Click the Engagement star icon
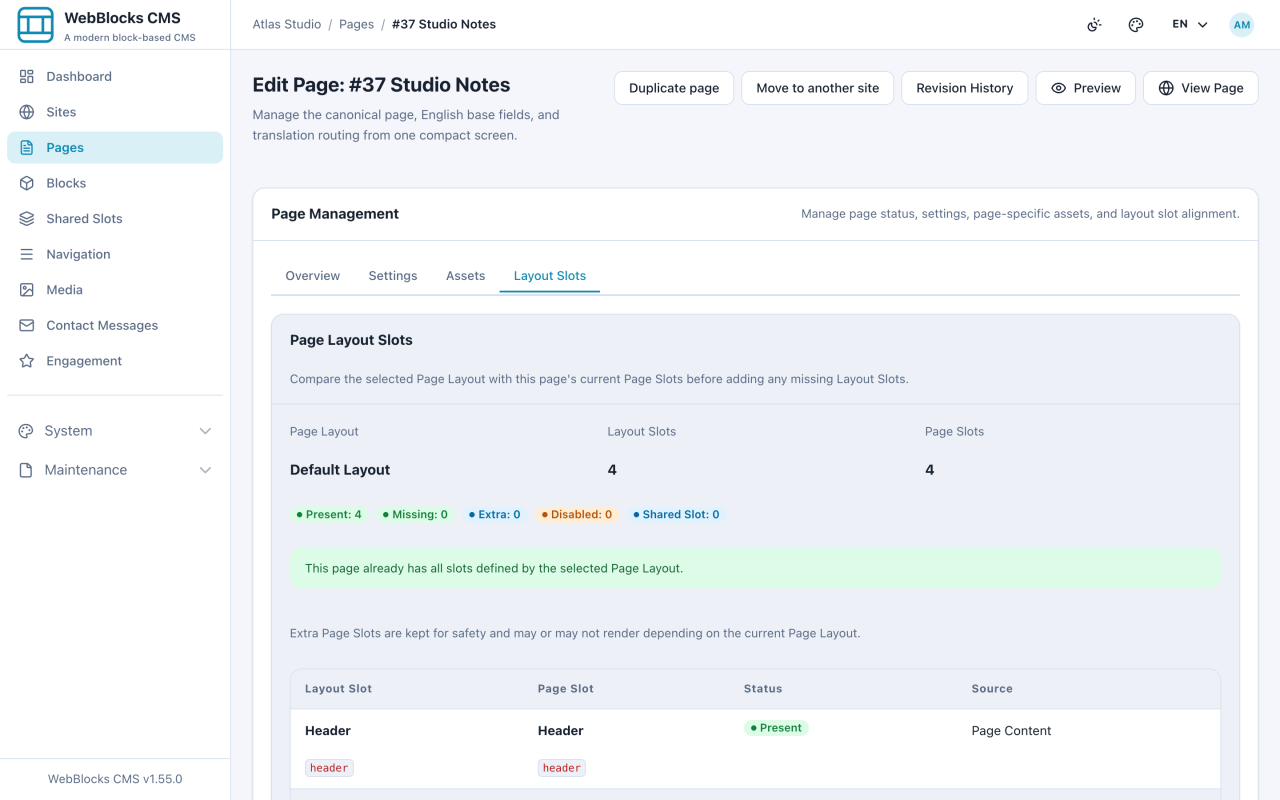The width and height of the screenshot is (1280, 800). pos(27,361)
